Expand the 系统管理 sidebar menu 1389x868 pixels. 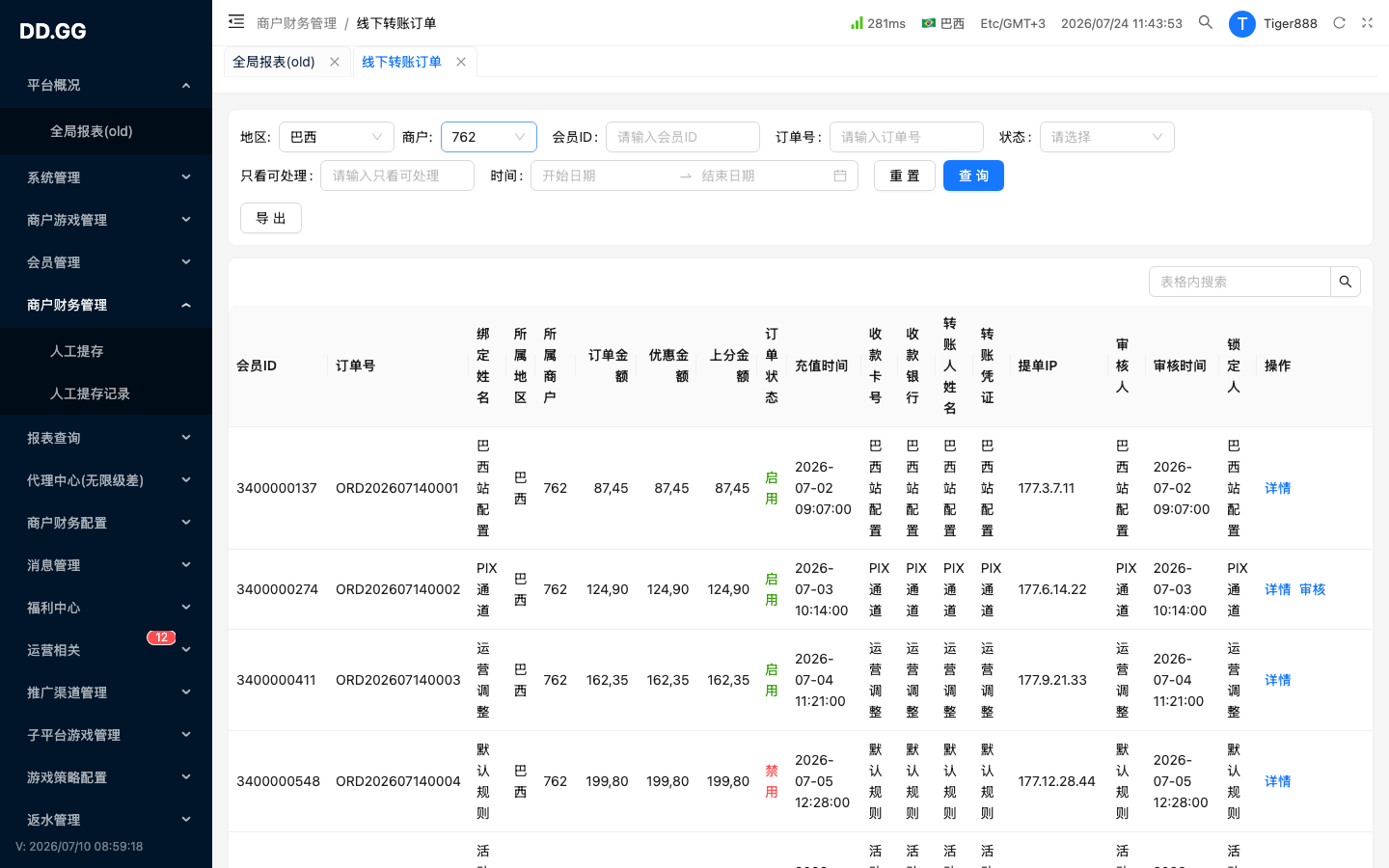click(x=106, y=177)
